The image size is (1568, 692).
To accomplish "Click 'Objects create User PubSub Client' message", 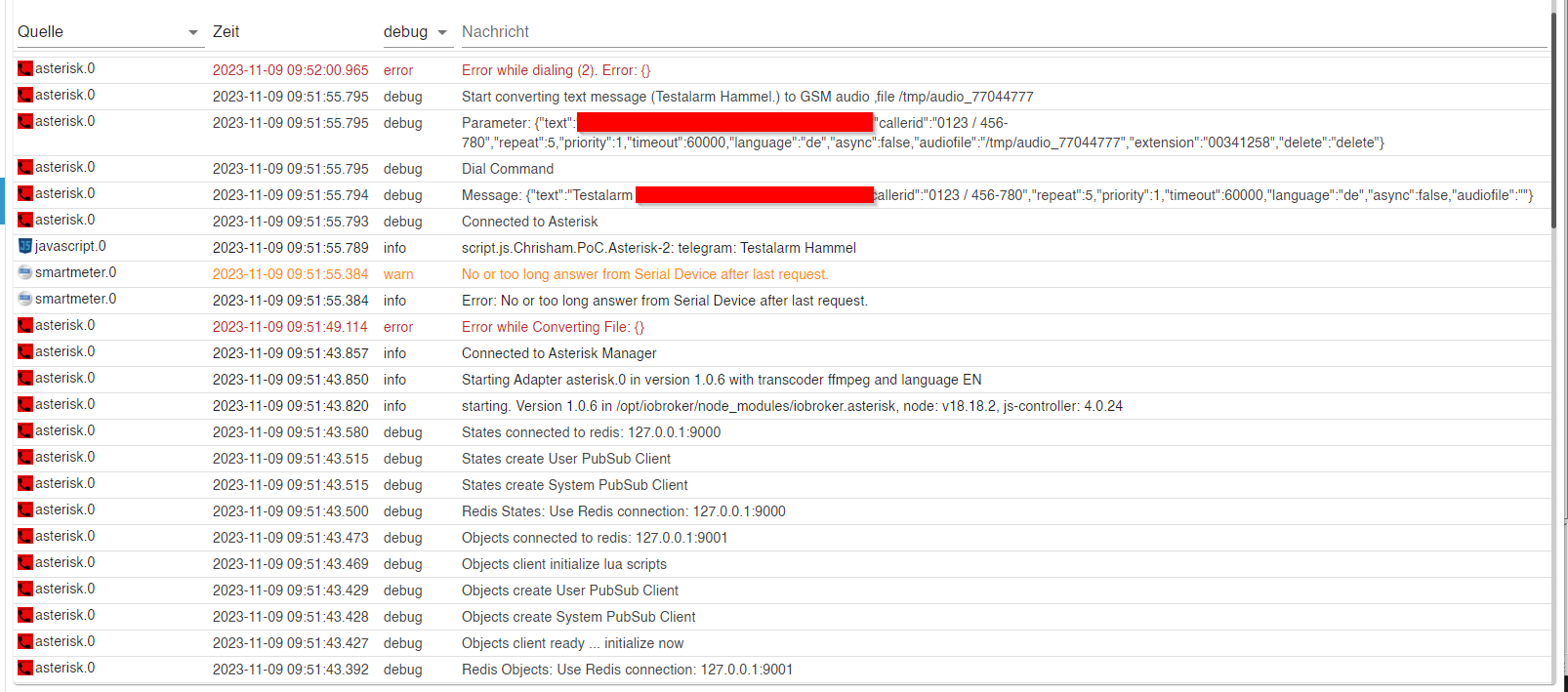I will (570, 590).
